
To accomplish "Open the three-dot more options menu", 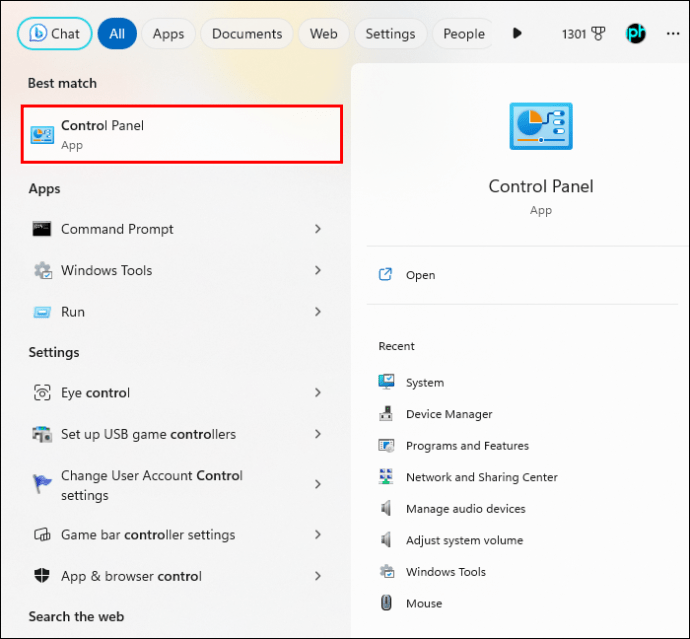I will pyautogui.click(x=673, y=33).
